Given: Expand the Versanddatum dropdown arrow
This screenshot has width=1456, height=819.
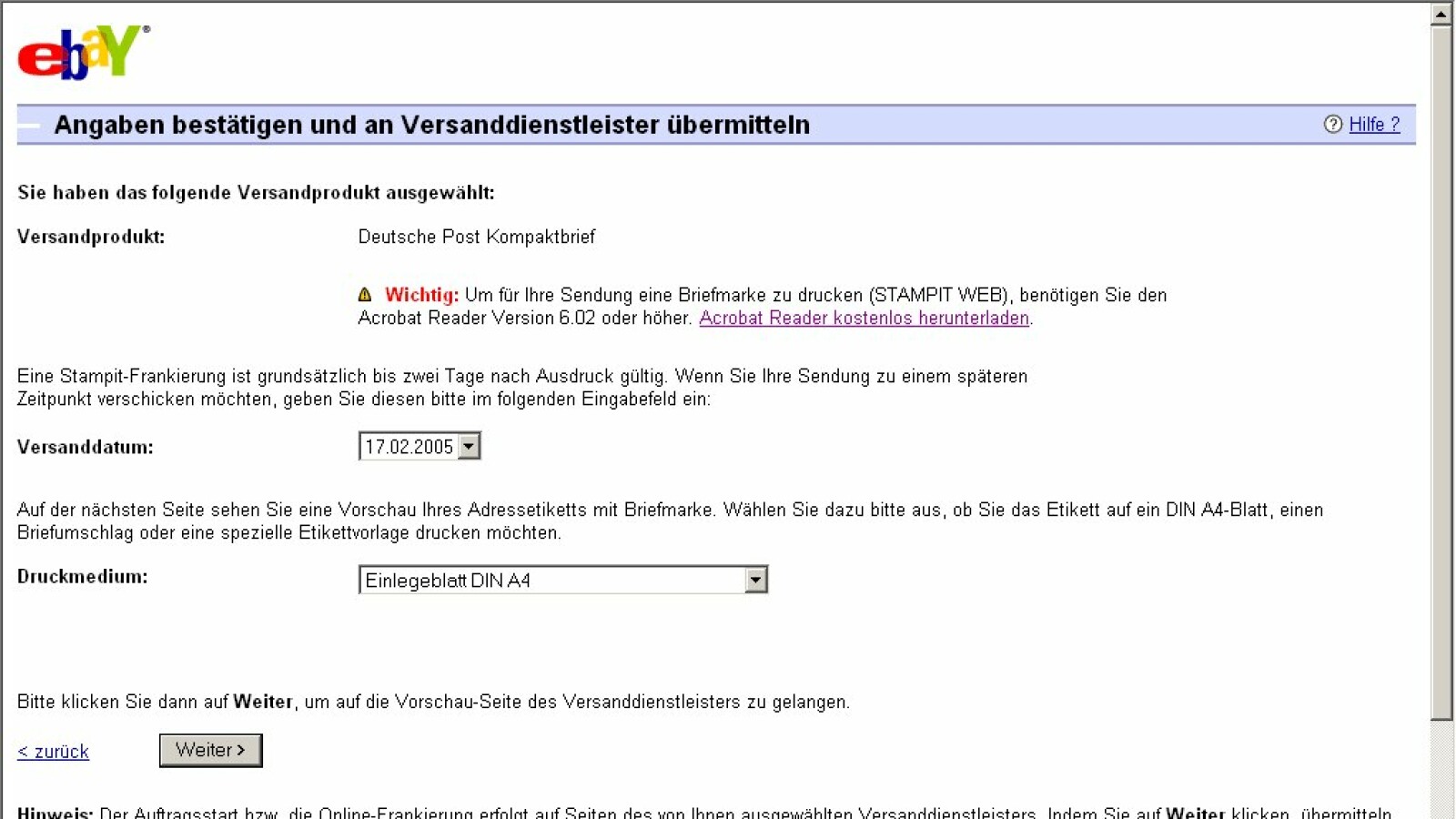Looking at the screenshot, I should pyautogui.click(x=469, y=447).
